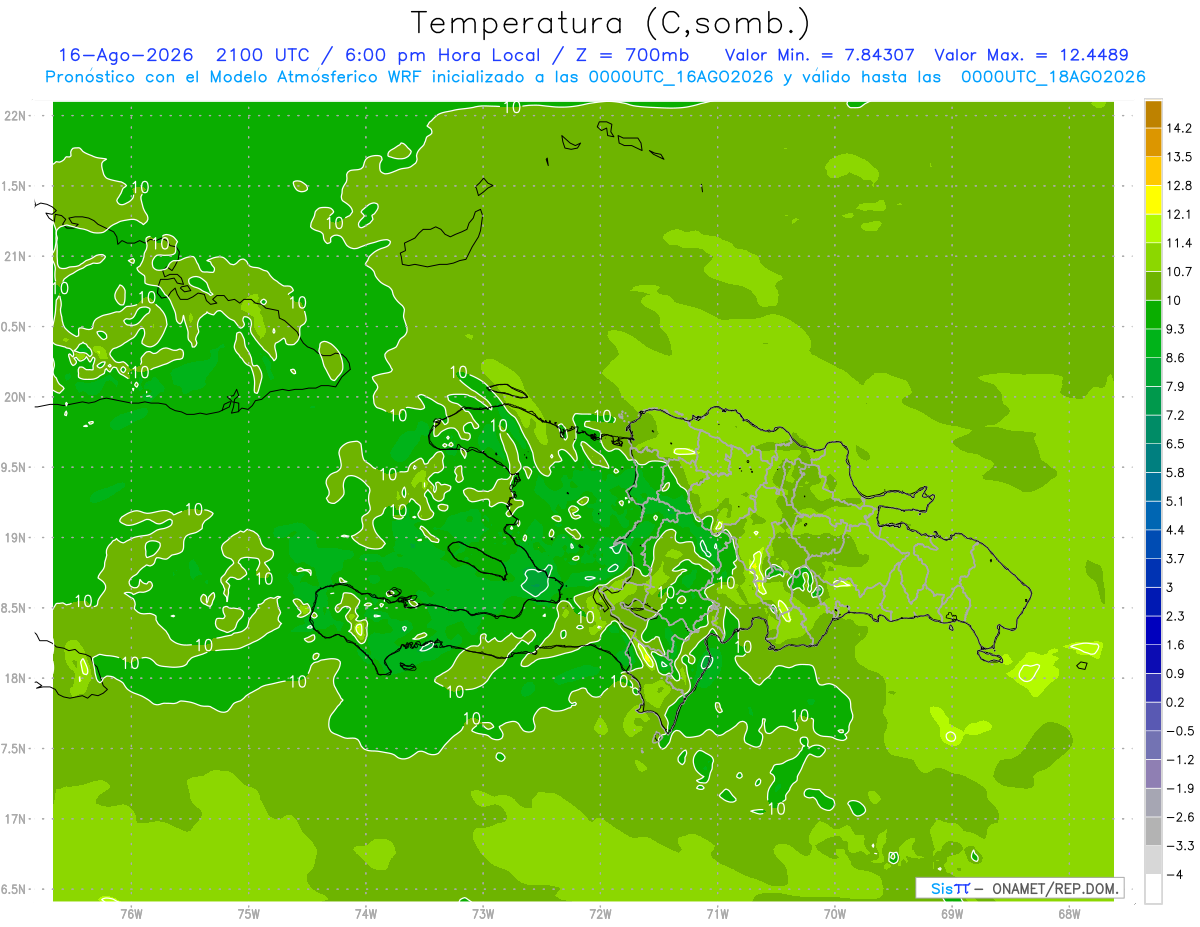
Task: Select the '16-Ago-2026' forecast date text
Action: pyautogui.click(x=125, y=55)
